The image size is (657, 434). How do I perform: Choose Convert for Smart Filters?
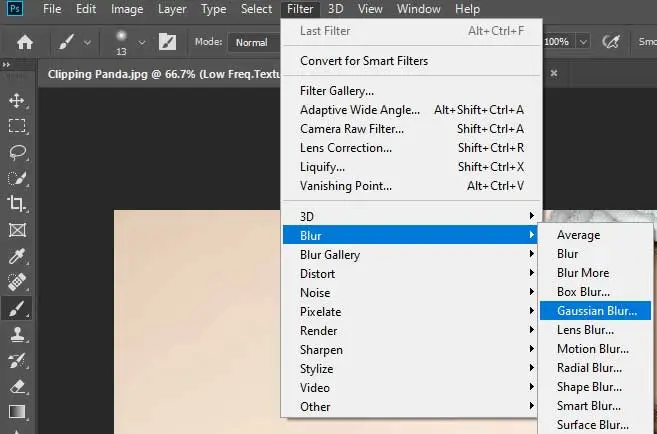click(x=412, y=61)
